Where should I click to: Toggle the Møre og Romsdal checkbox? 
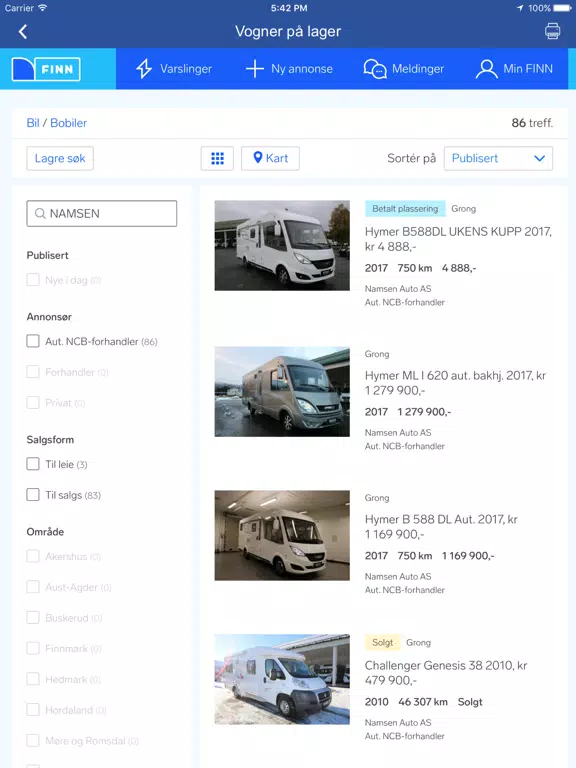pyautogui.click(x=33, y=741)
